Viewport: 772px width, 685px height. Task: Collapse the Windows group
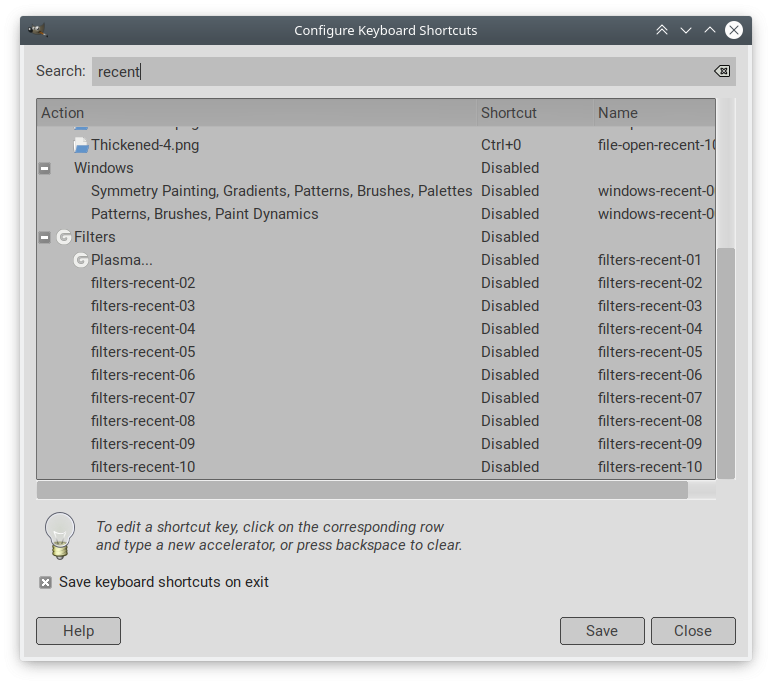[44, 168]
